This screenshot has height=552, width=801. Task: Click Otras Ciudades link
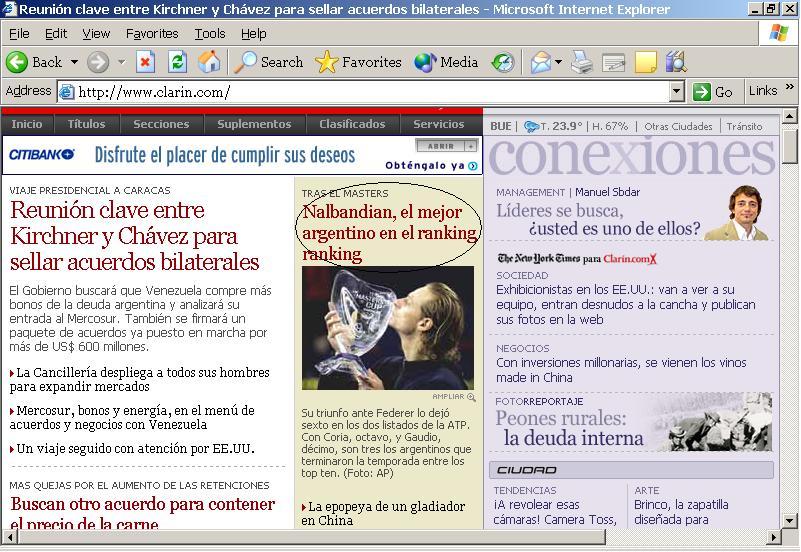[x=678, y=127]
